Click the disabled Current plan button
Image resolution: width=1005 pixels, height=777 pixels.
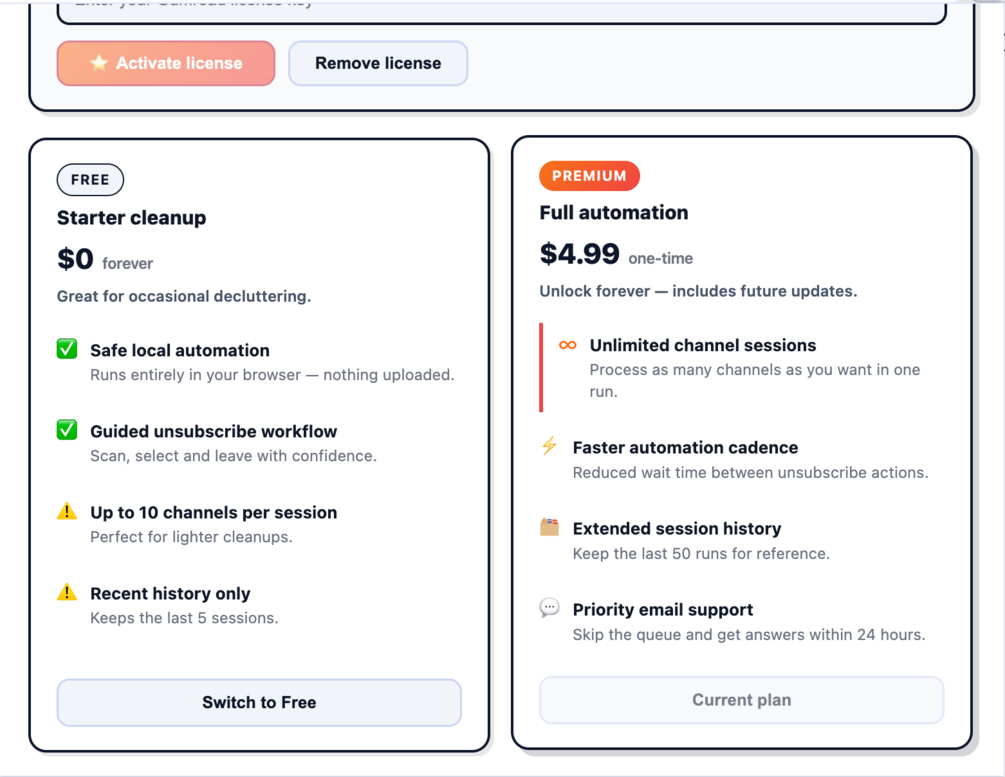[x=741, y=700]
